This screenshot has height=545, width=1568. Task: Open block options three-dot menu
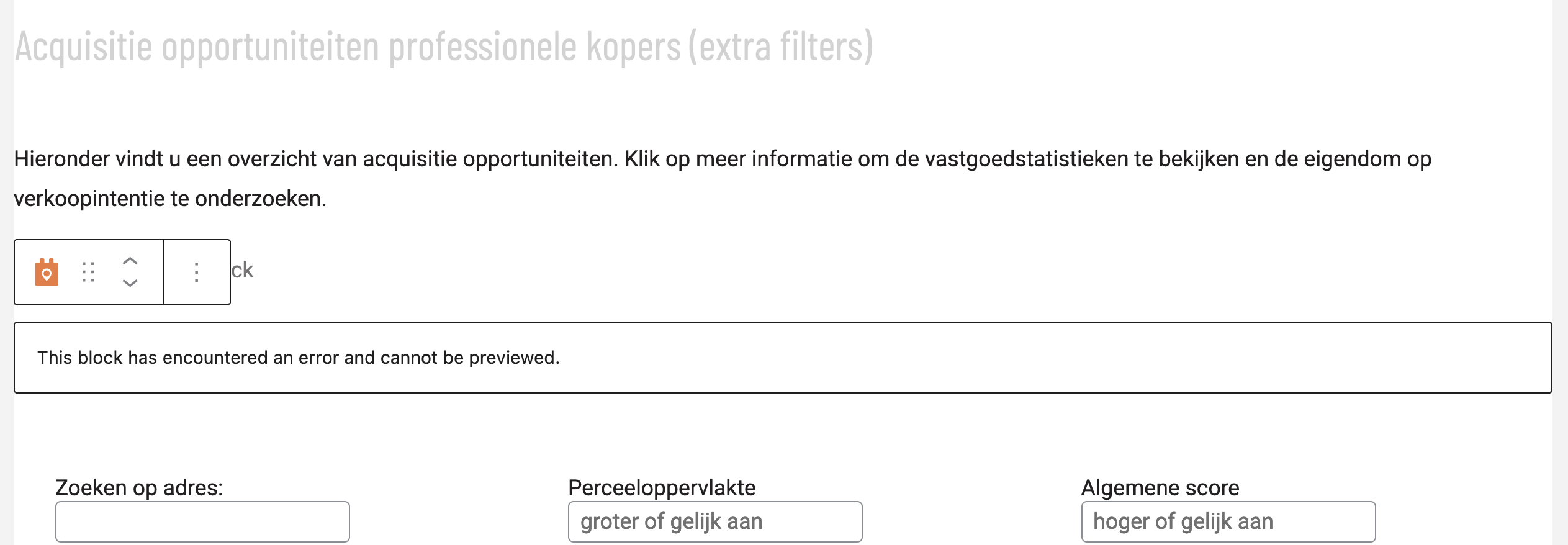[196, 272]
